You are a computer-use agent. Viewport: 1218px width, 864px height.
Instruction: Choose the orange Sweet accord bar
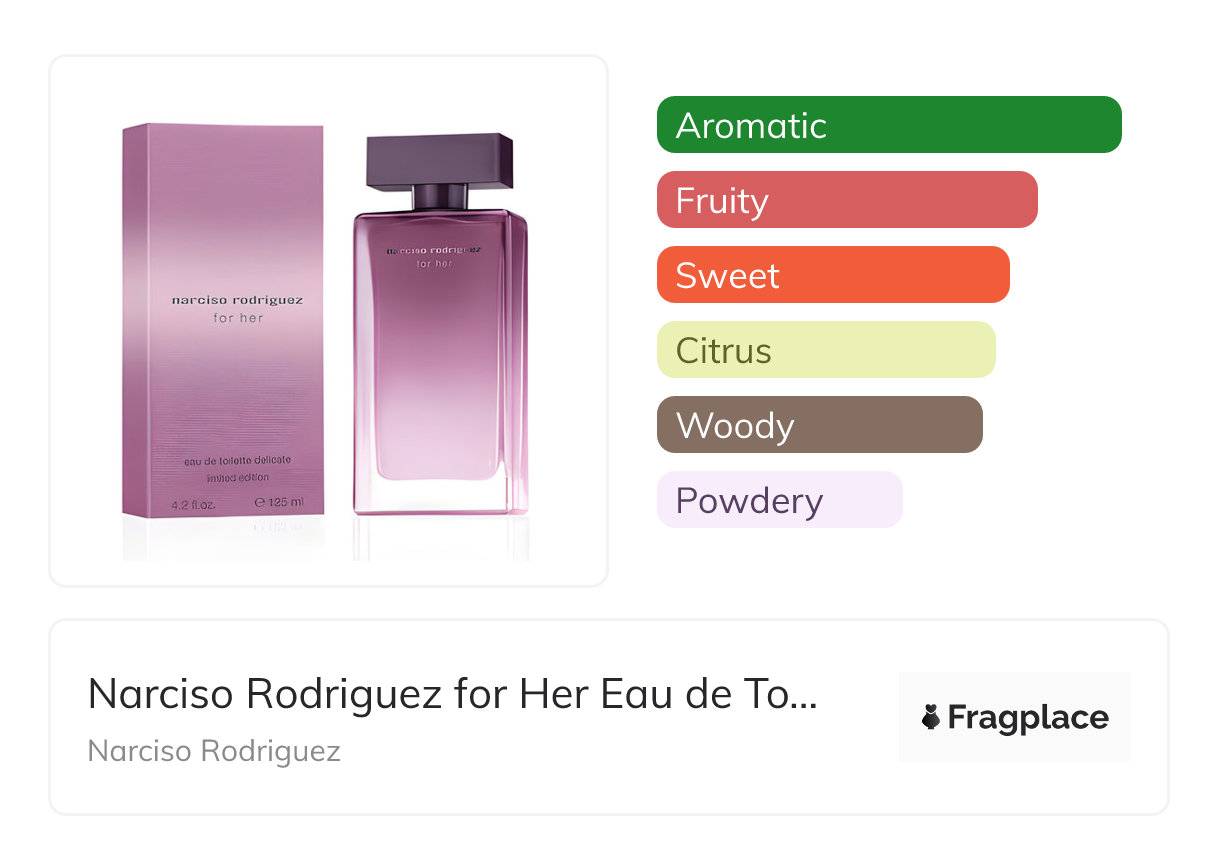pyautogui.click(x=833, y=275)
